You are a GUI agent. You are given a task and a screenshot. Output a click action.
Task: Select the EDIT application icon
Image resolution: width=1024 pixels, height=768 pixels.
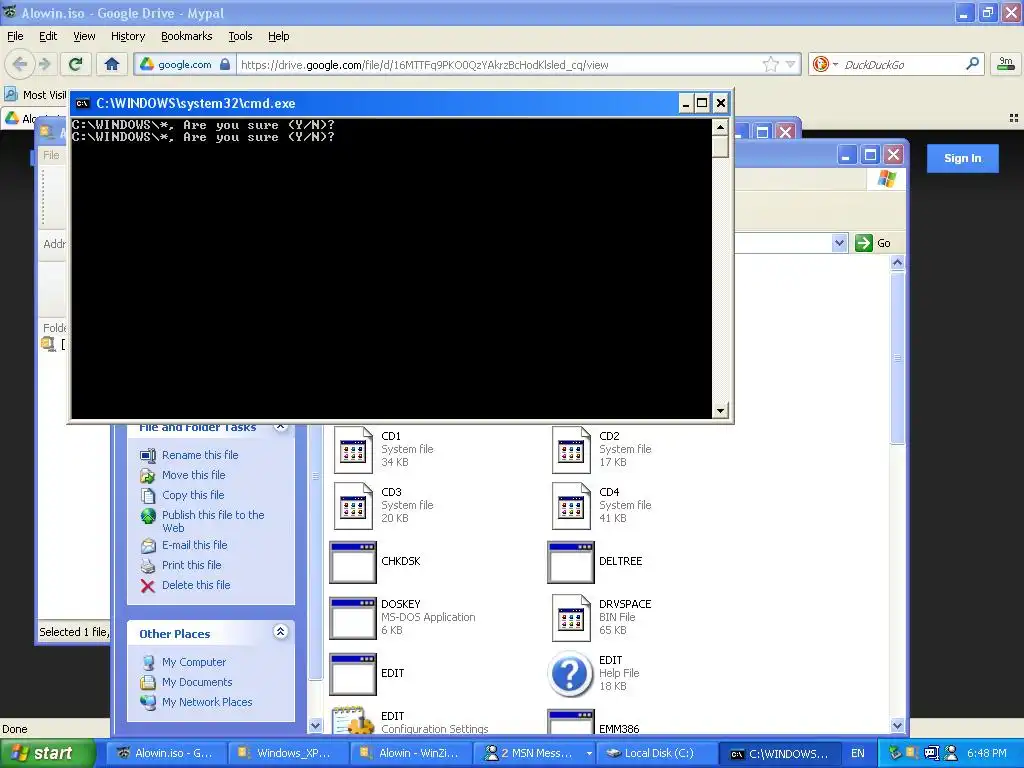coord(353,674)
